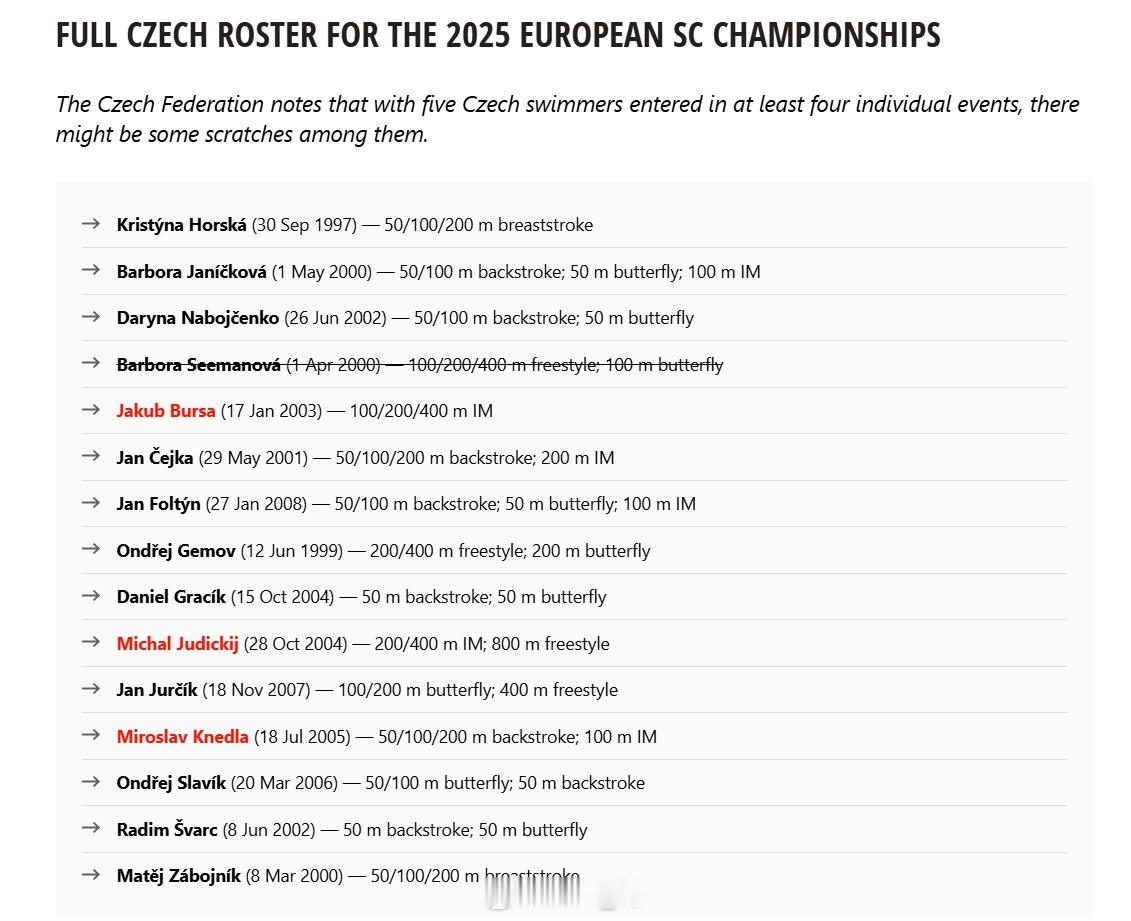Click the Full Czech Roster headline

(x=498, y=35)
